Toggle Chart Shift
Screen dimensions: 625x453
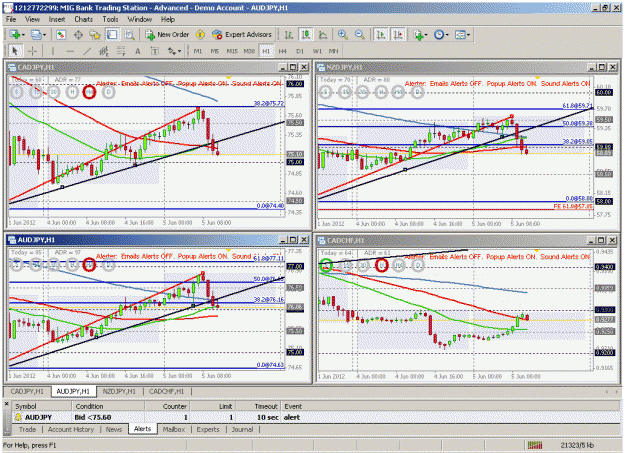coord(398,35)
